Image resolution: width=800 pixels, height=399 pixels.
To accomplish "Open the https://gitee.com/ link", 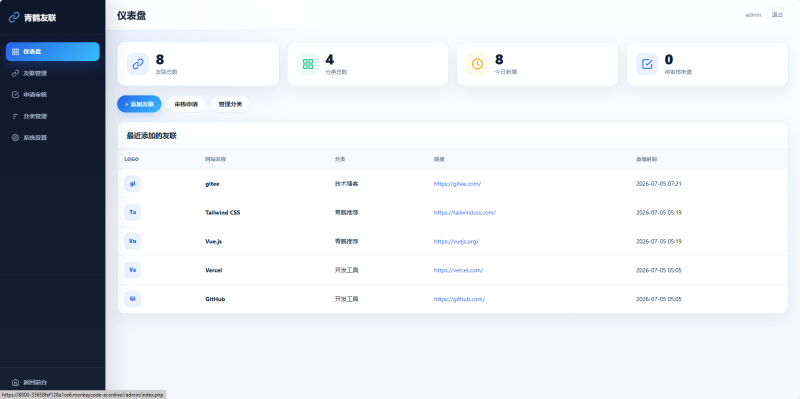I will click(x=457, y=184).
